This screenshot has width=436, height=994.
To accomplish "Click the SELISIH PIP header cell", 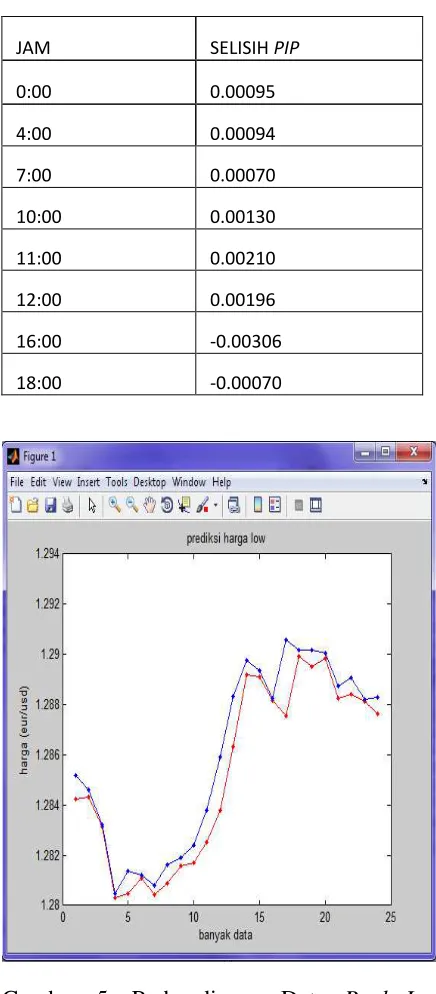I will [x=309, y=39].
